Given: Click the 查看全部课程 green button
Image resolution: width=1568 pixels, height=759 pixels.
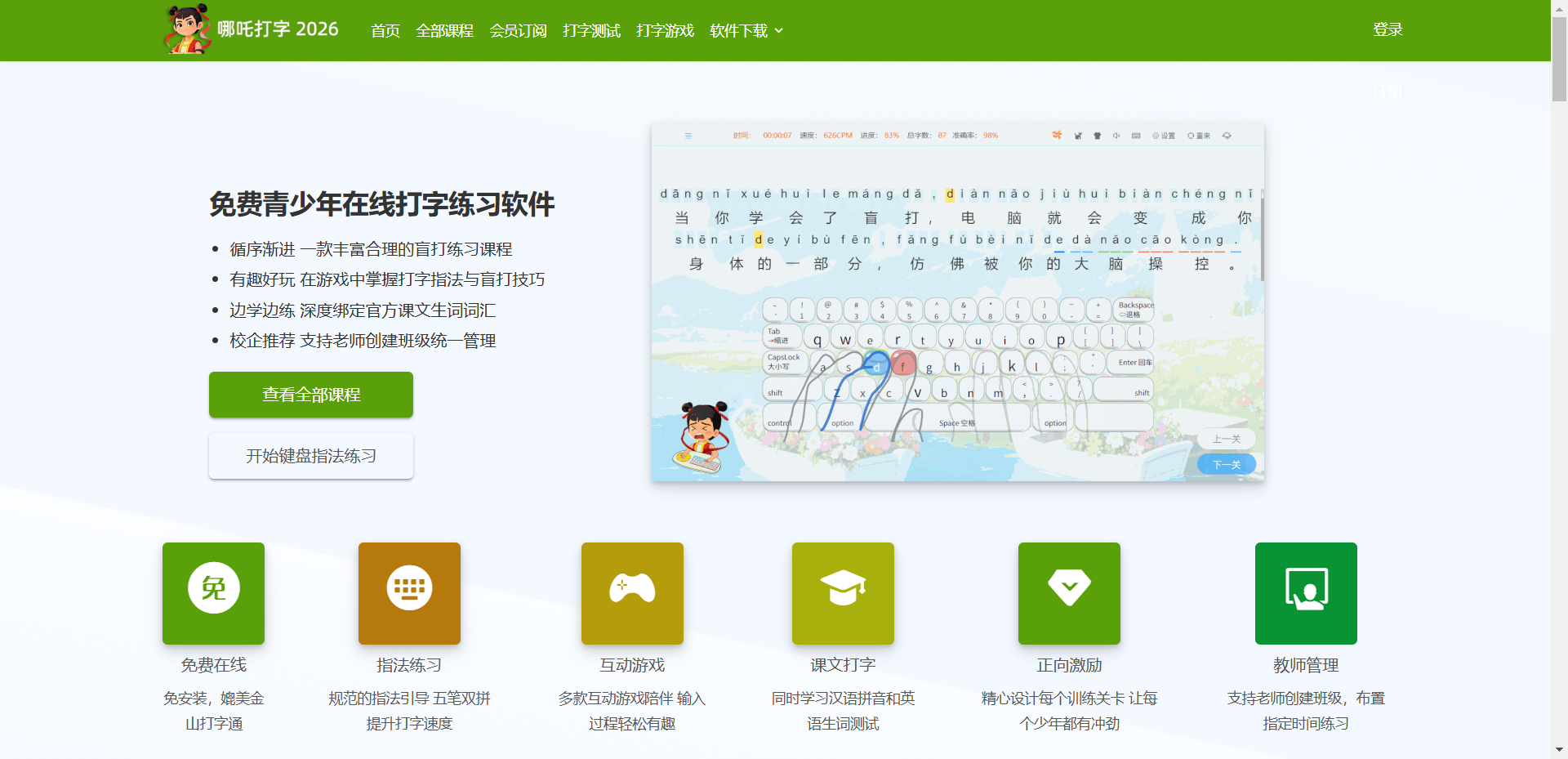Looking at the screenshot, I should (310, 395).
